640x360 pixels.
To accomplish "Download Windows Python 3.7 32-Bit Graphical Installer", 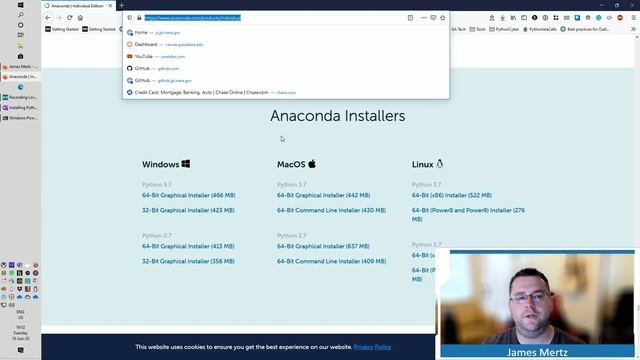I will pyautogui.click(x=188, y=210).
